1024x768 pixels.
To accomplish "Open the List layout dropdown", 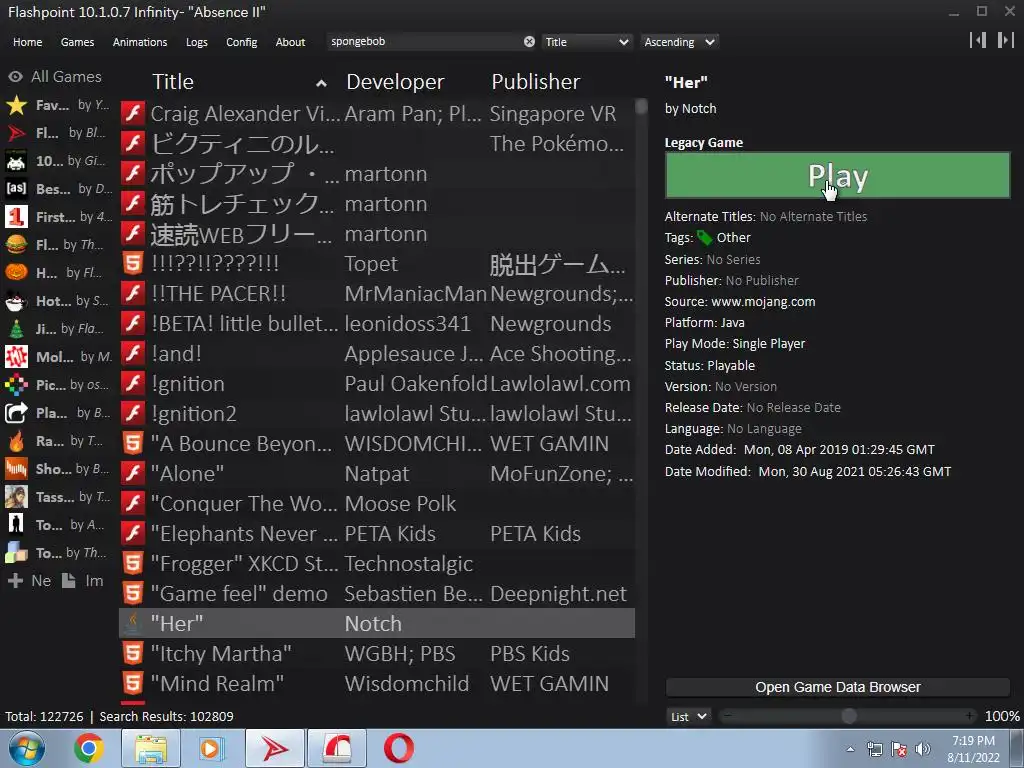I will 688,716.
